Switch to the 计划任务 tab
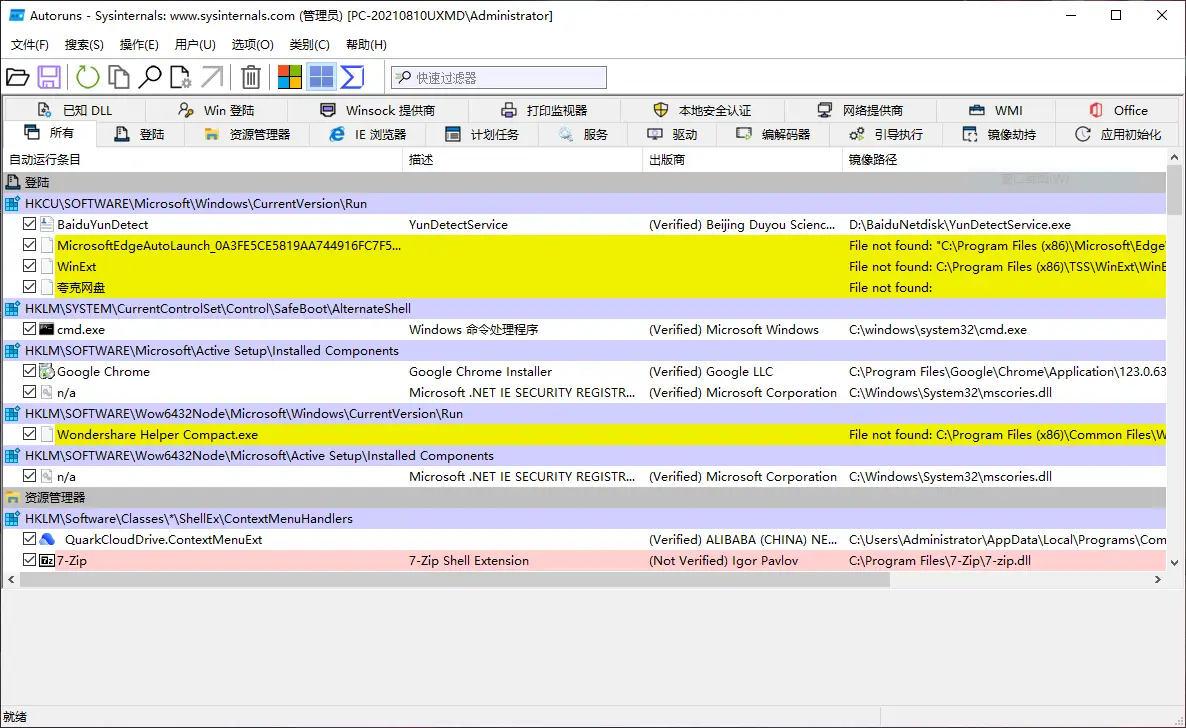 pyautogui.click(x=483, y=134)
